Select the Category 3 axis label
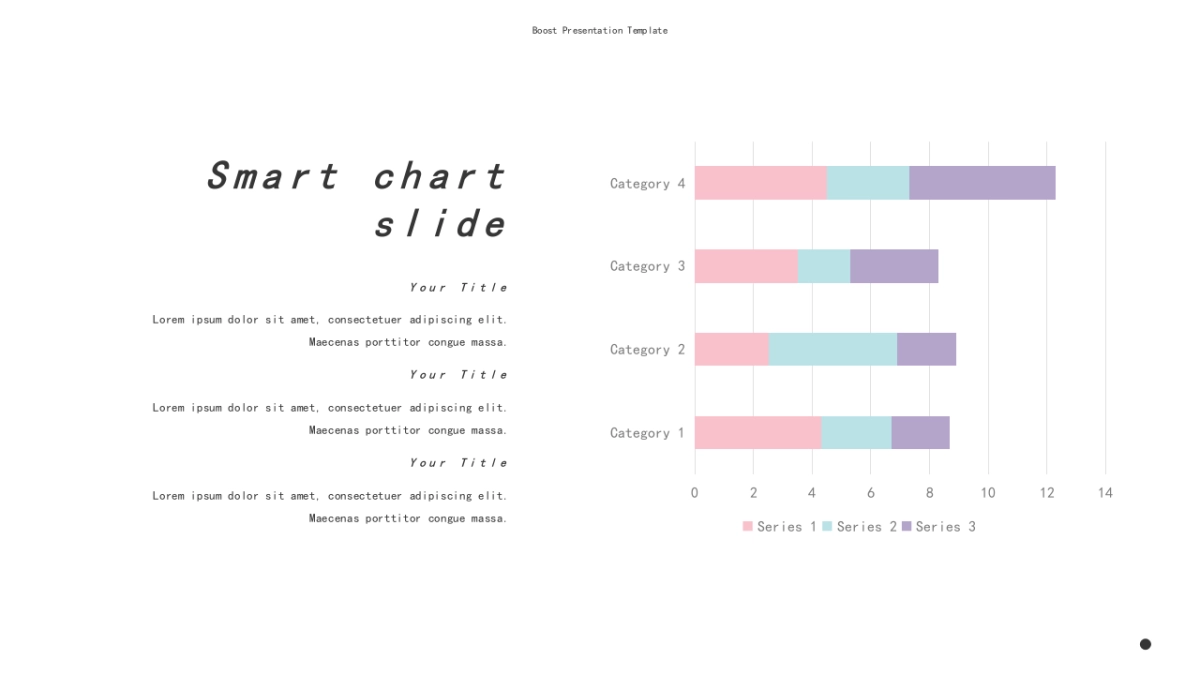 [648, 267]
